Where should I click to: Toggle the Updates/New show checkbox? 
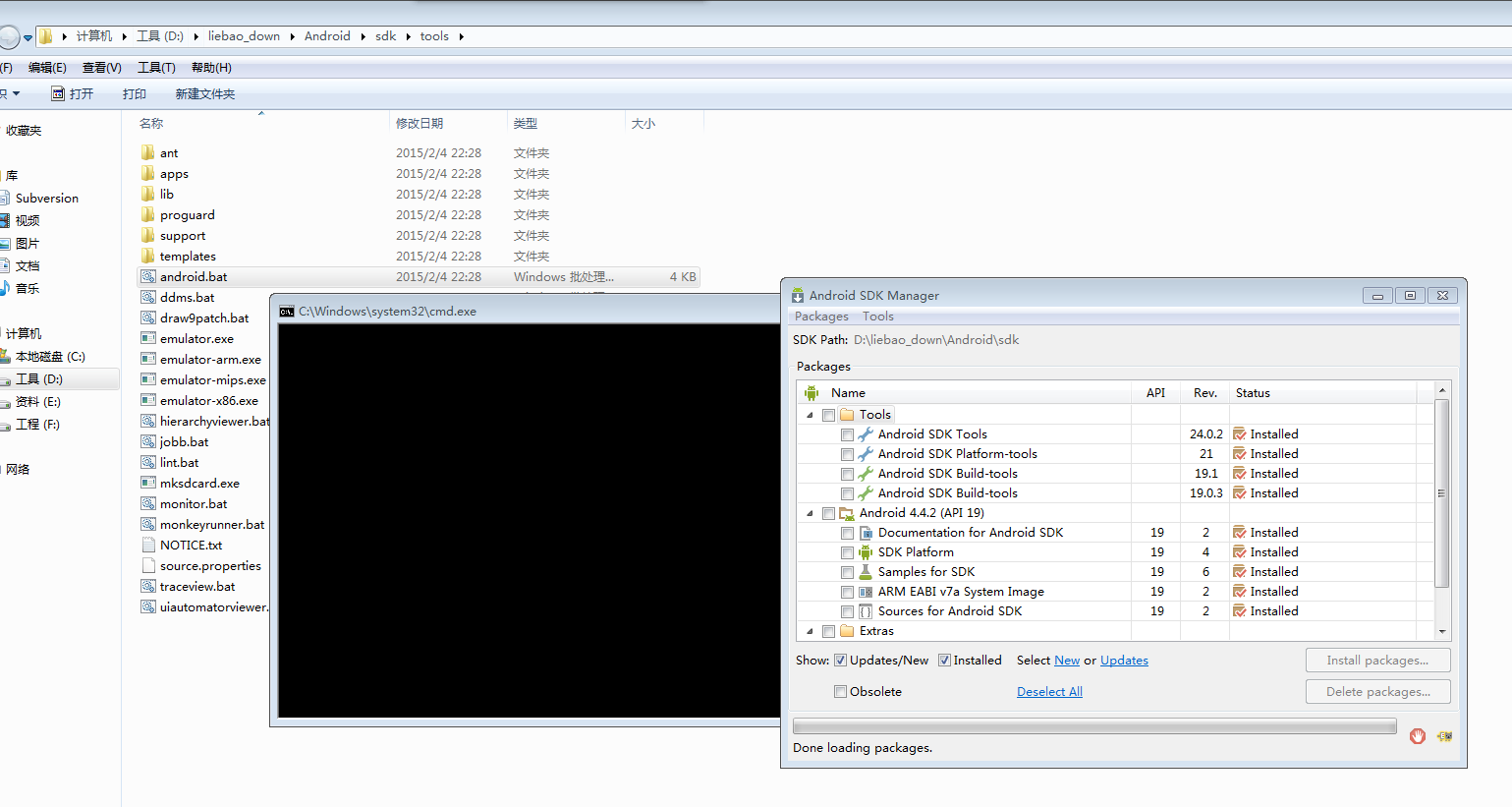click(840, 661)
